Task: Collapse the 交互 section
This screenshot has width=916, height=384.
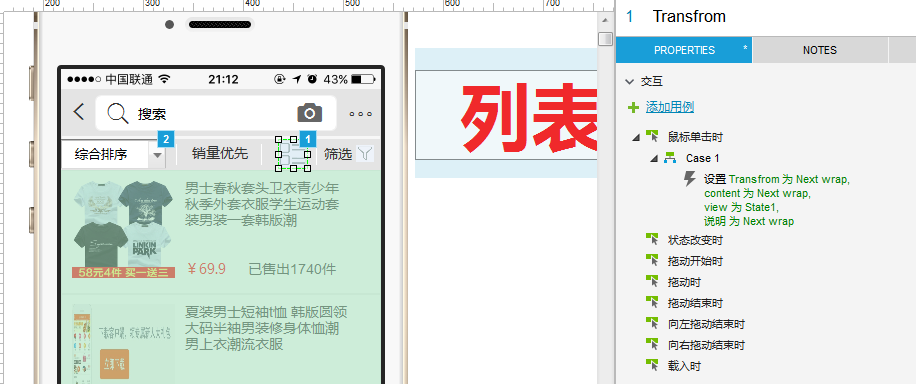Action: click(x=629, y=82)
